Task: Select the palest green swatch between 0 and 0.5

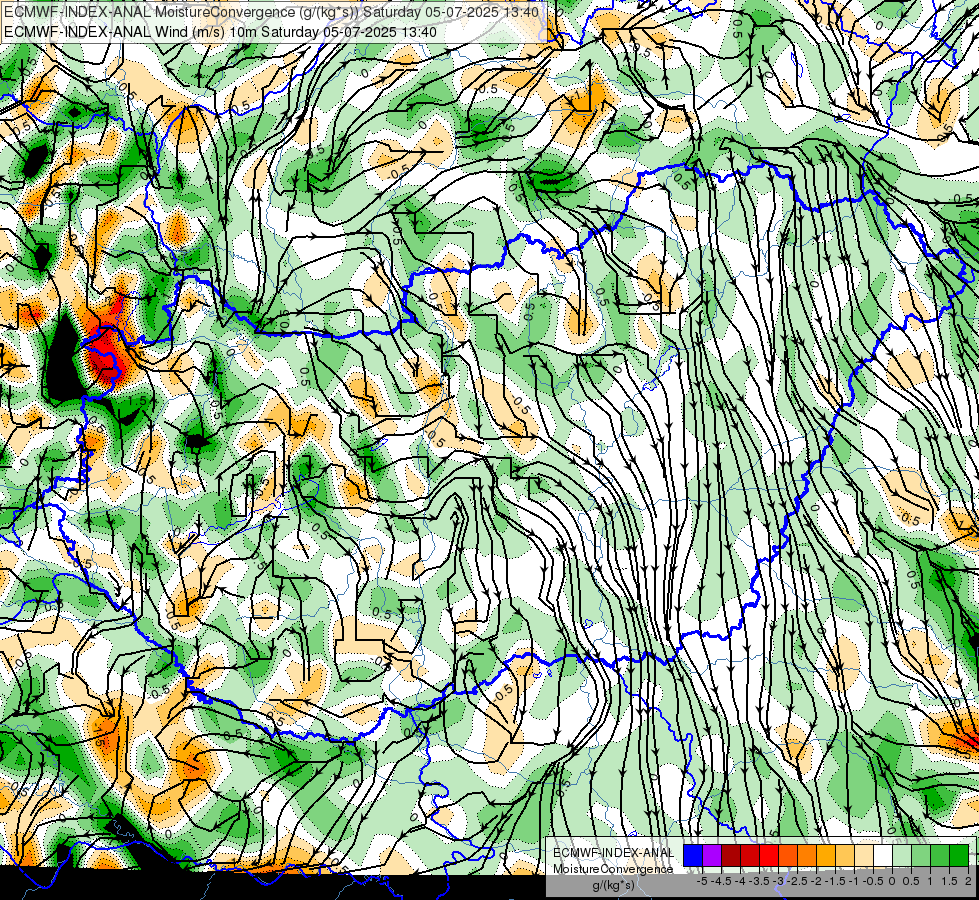Action: click(902, 856)
